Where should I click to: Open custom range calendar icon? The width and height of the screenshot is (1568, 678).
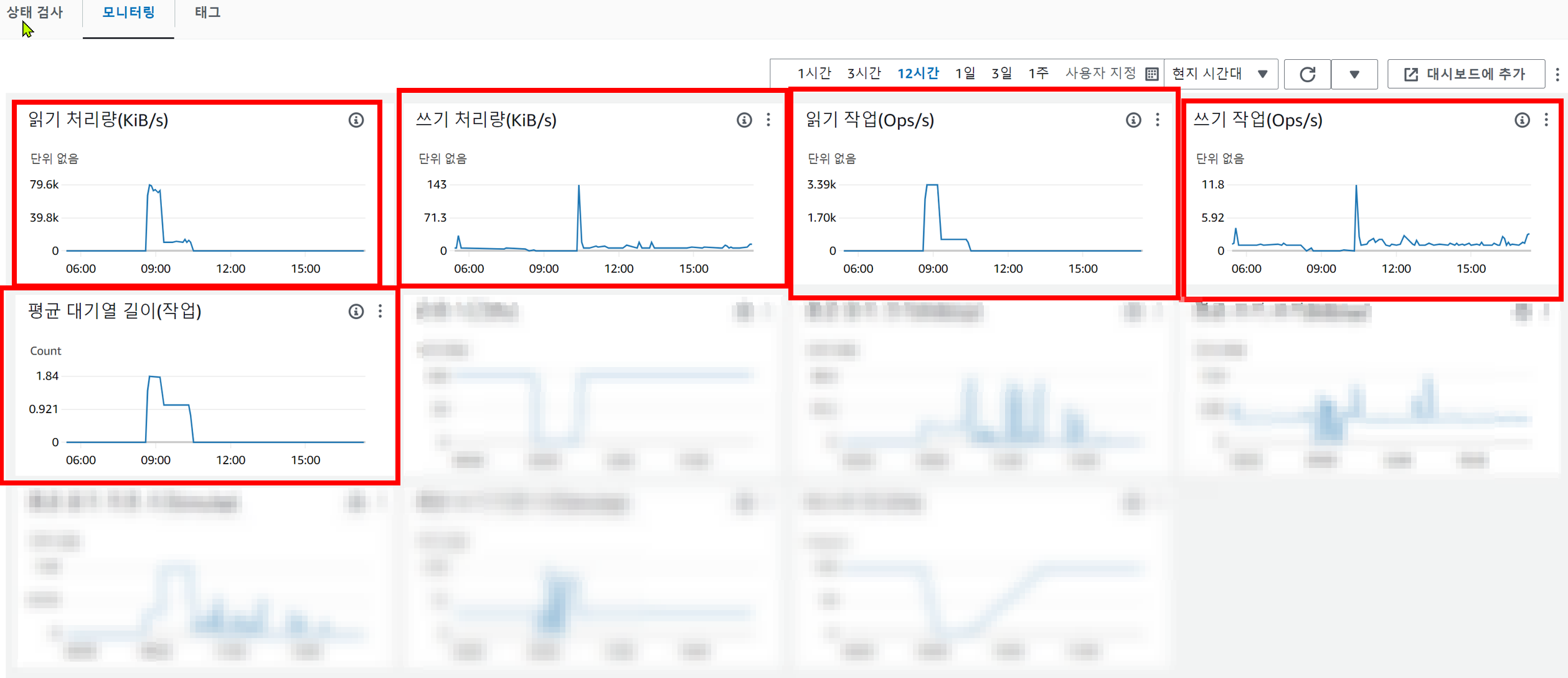tap(1152, 74)
